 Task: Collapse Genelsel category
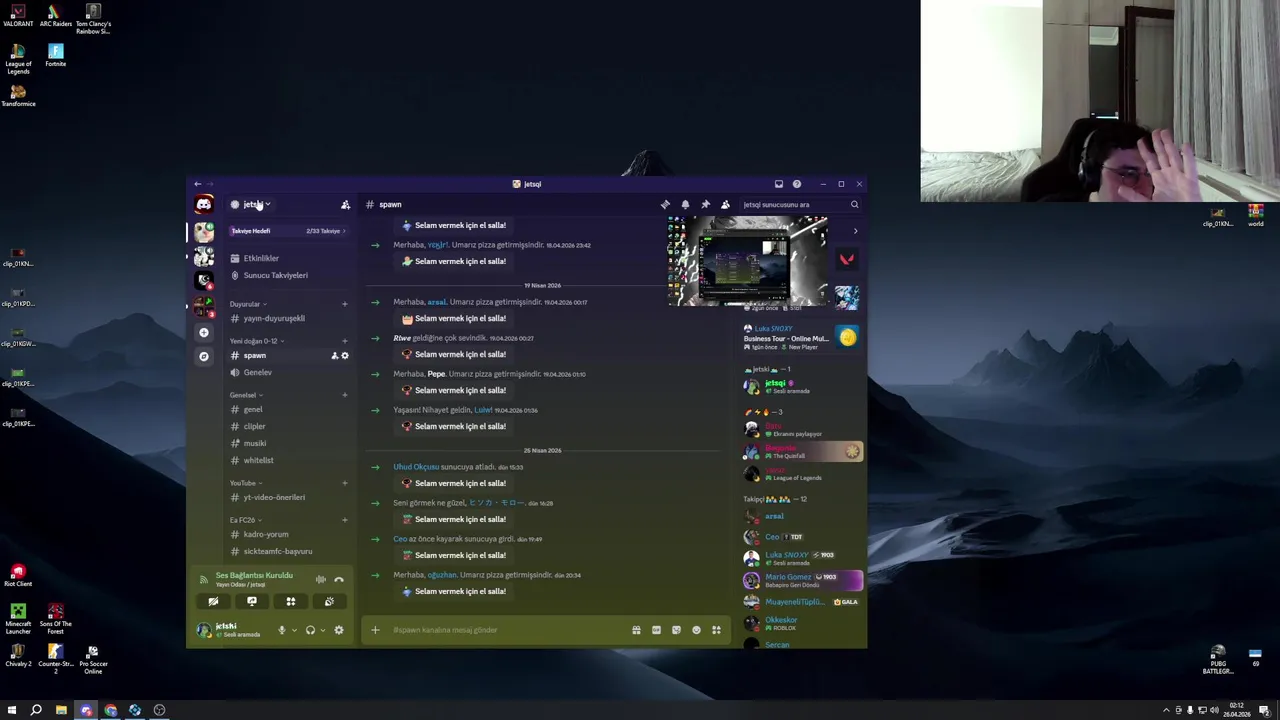(247, 395)
